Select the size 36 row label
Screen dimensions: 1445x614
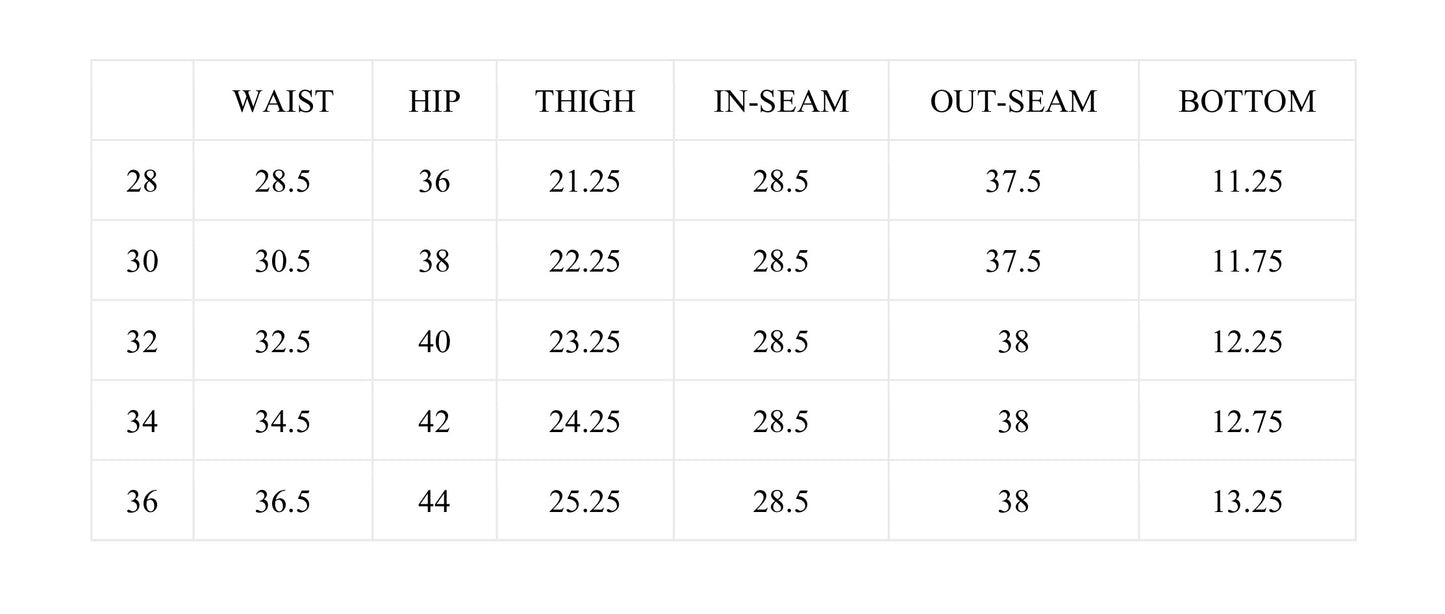[142, 502]
